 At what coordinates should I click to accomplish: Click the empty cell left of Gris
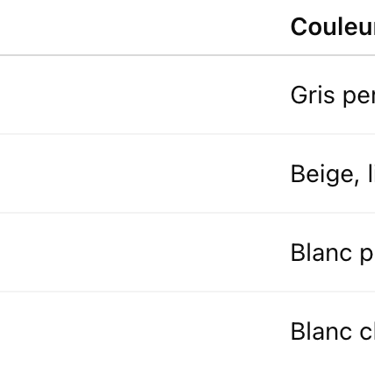click(x=140, y=95)
